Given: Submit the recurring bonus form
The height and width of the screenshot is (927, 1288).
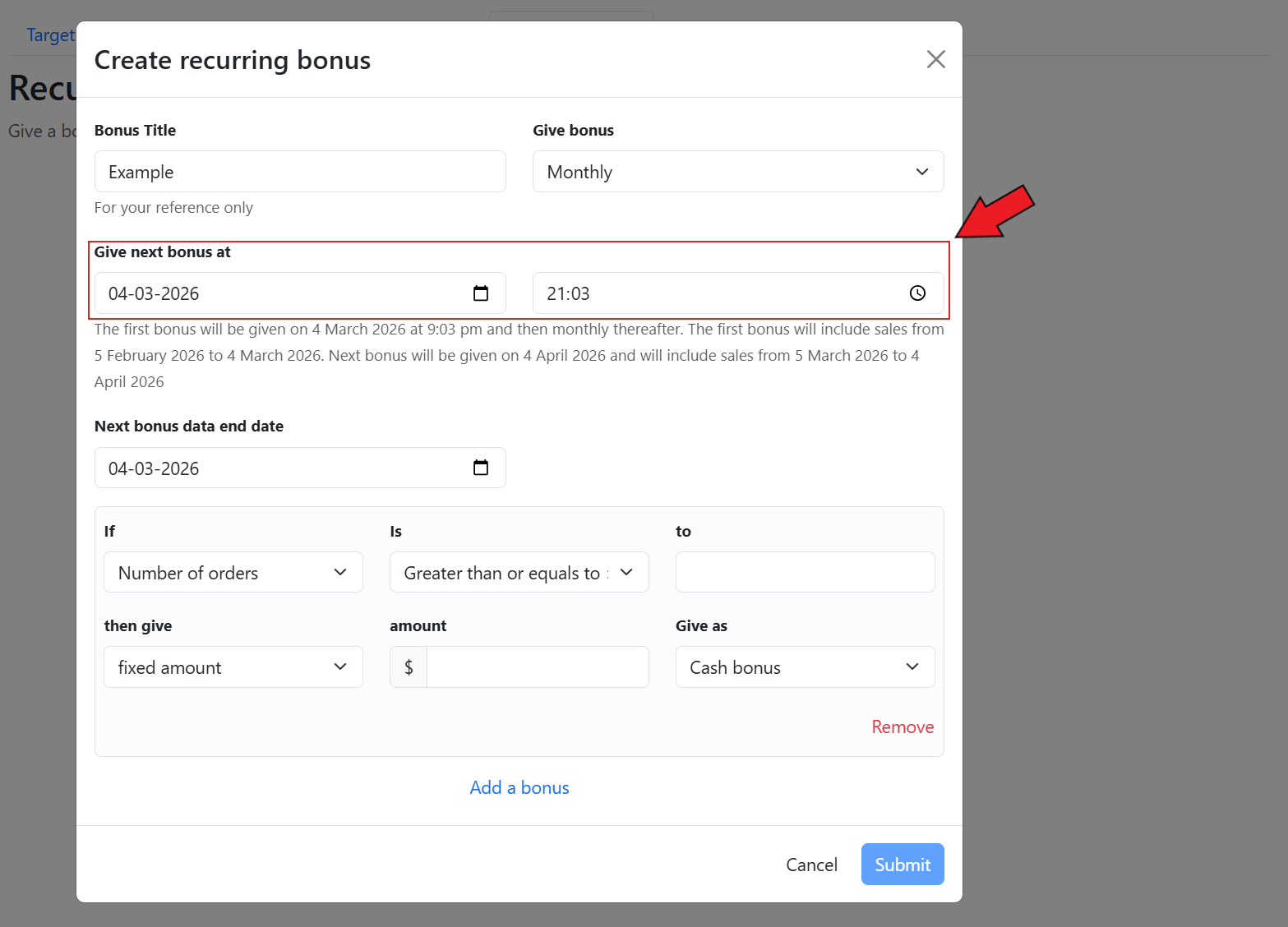Looking at the screenshot, I should tap(902, 865).
